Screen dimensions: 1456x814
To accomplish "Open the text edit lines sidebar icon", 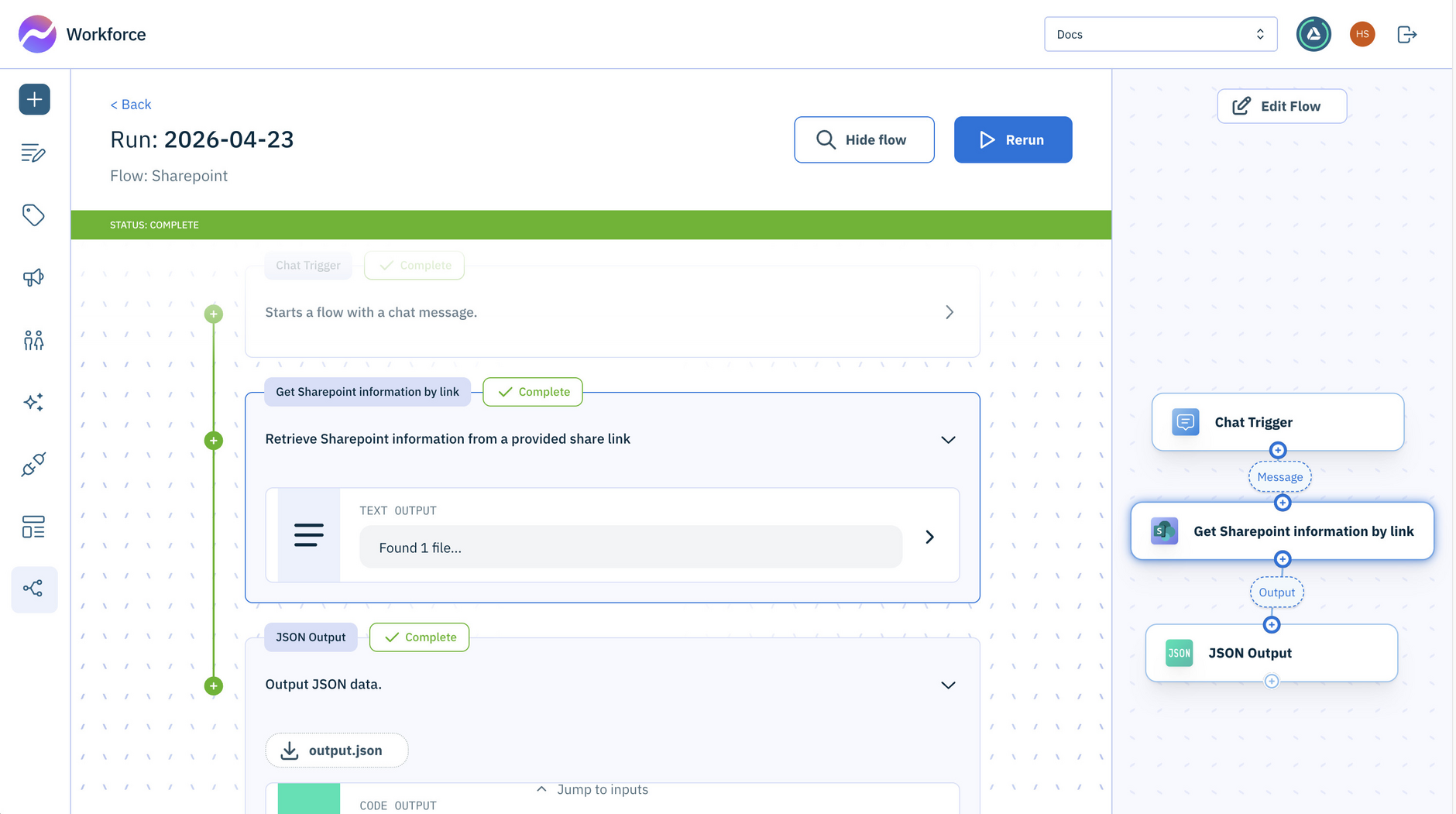I will 33,153.
